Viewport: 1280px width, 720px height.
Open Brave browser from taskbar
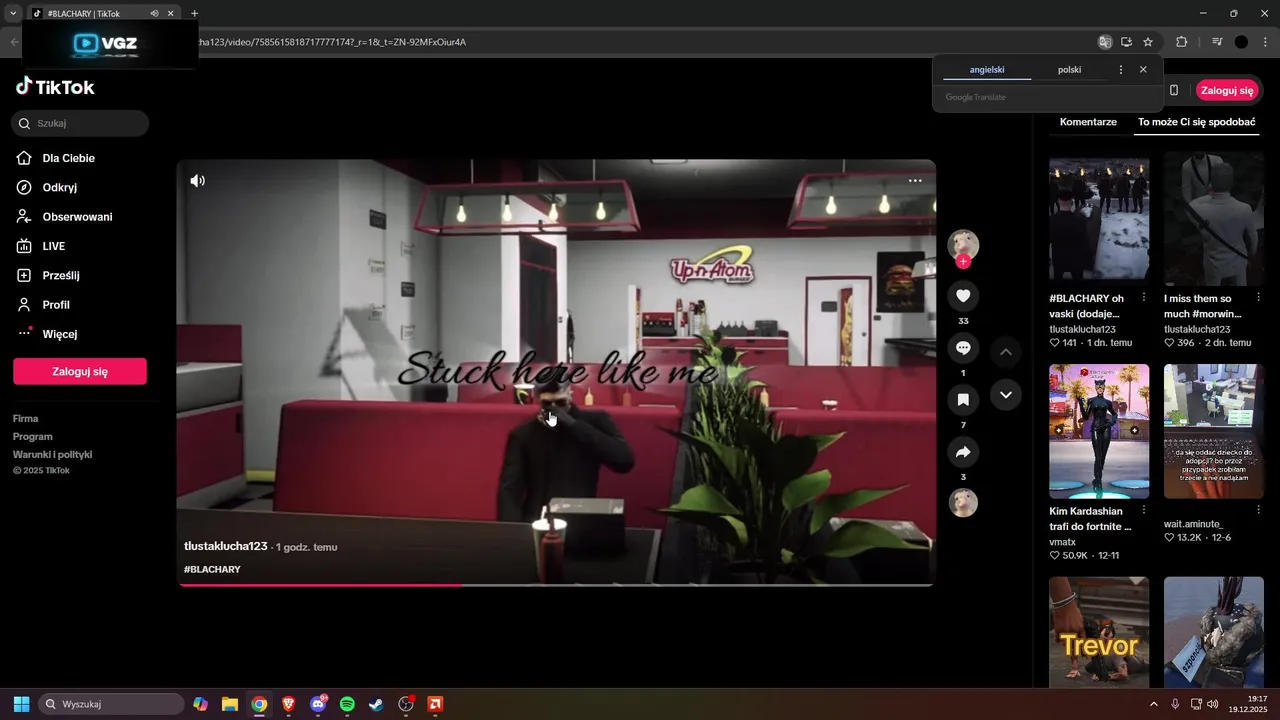[289, 704]
